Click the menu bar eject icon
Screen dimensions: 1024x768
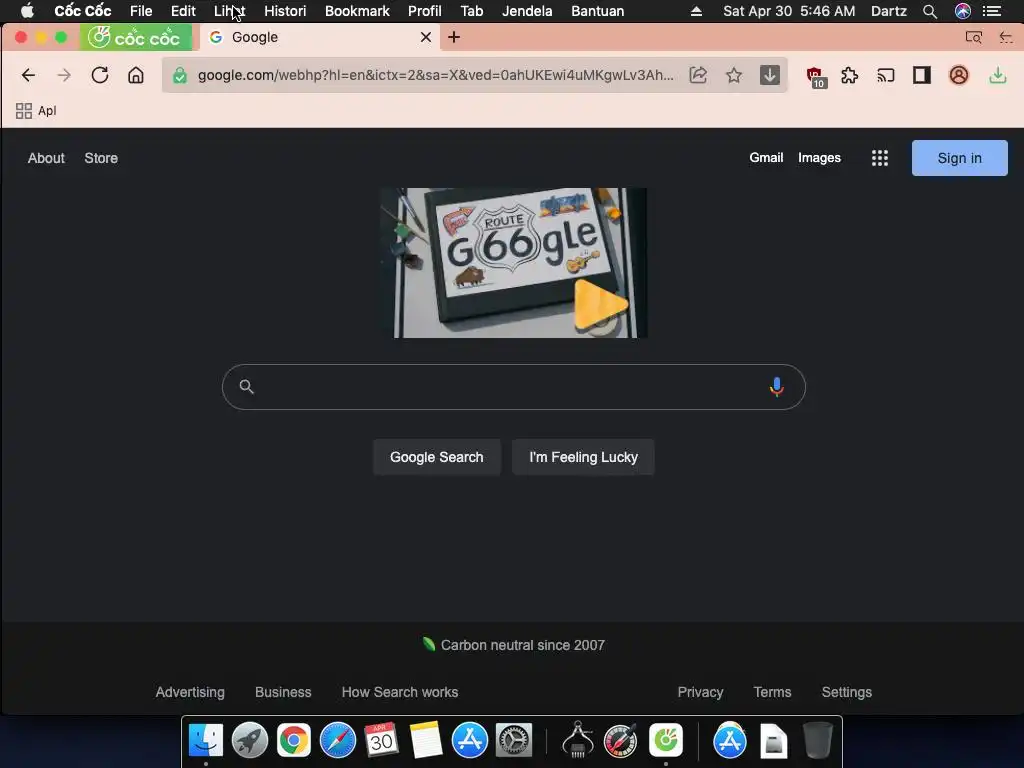pyautogui.click(x=696, y=11)
